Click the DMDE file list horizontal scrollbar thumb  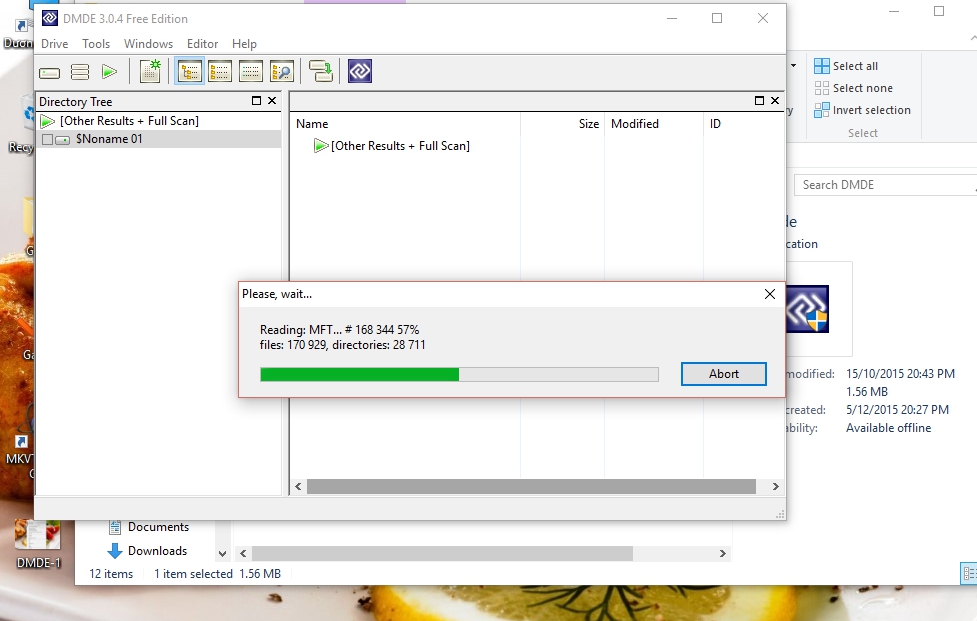point(531,486)
